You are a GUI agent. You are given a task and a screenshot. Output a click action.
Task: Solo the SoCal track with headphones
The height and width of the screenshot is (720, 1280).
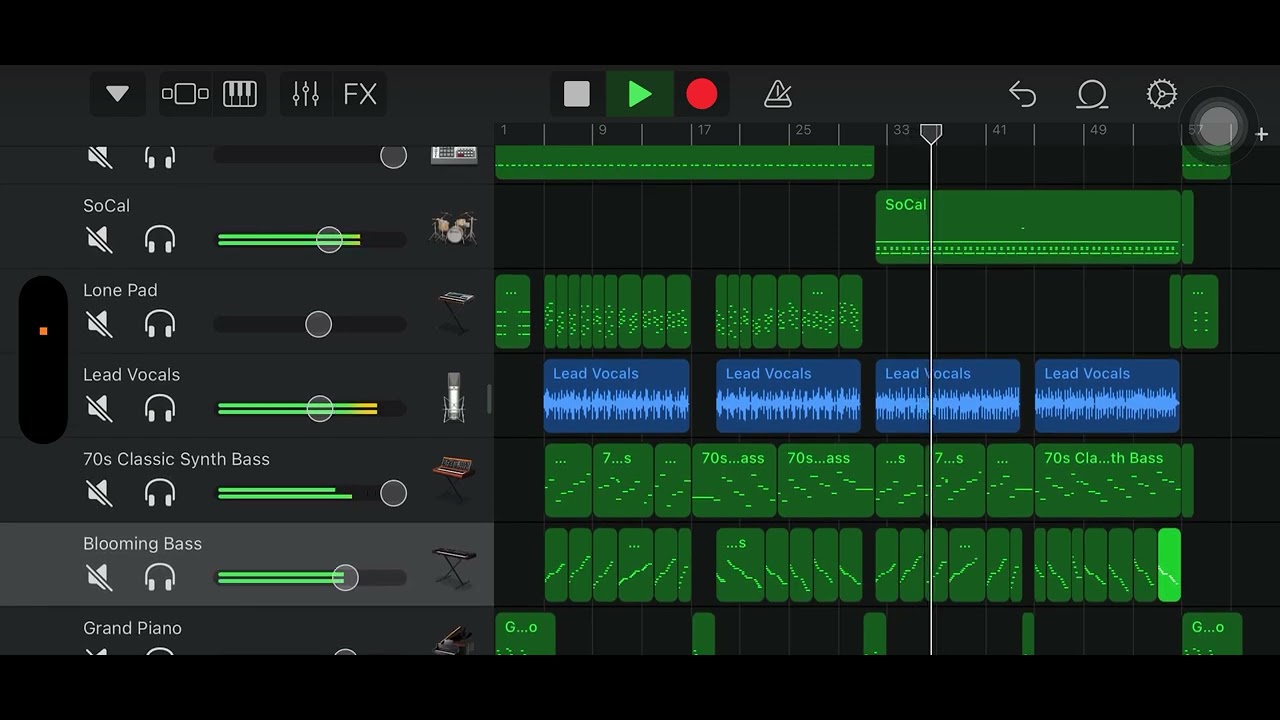click(160, 239)
